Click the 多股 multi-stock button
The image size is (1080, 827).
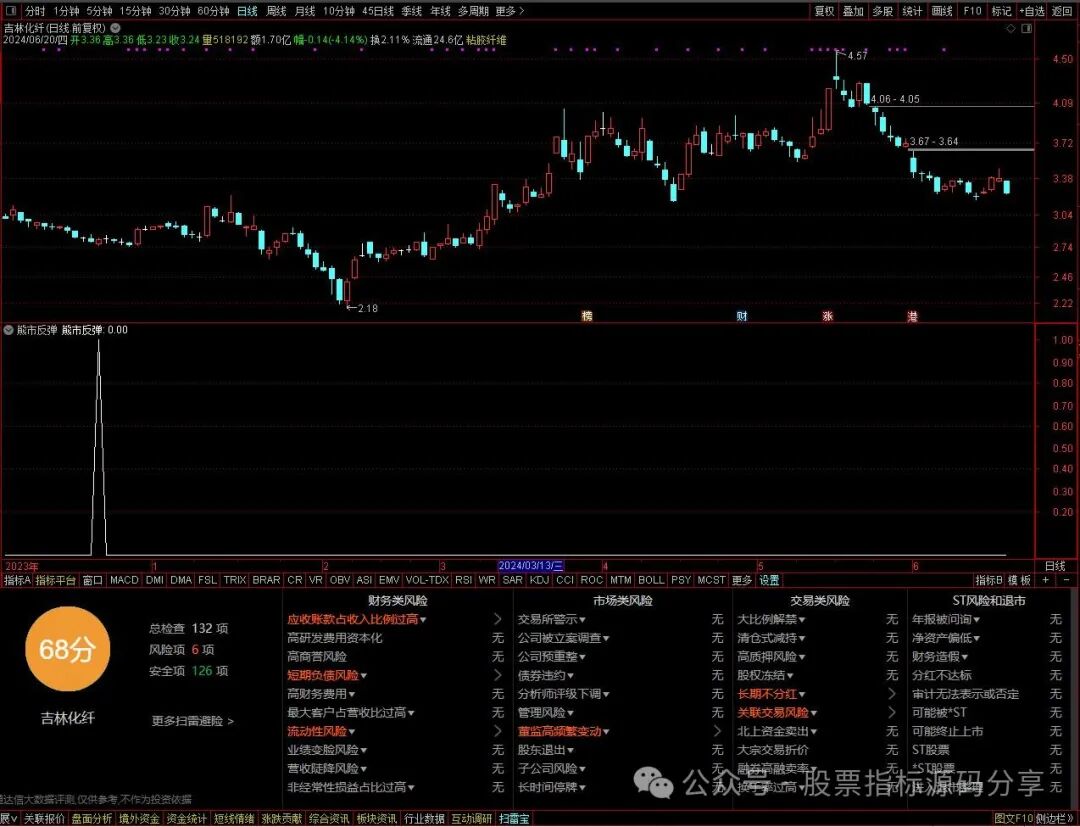coord(882,11)
